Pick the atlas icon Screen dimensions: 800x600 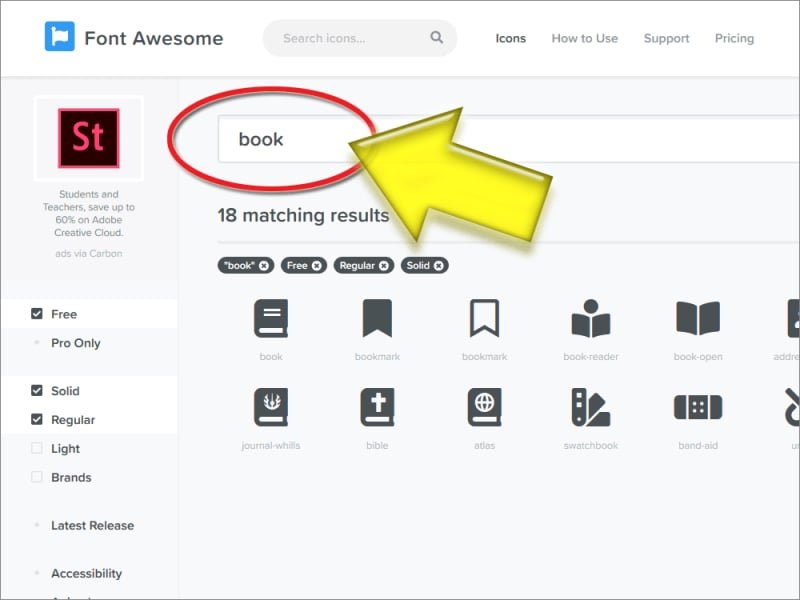[x=484, y=408]
